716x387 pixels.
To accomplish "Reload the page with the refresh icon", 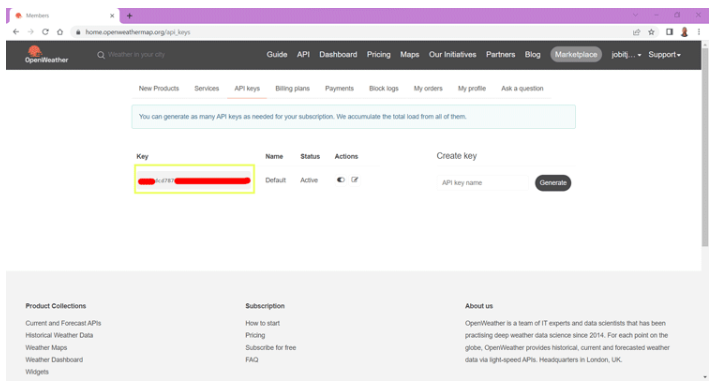I will click(x=45, y=32).
